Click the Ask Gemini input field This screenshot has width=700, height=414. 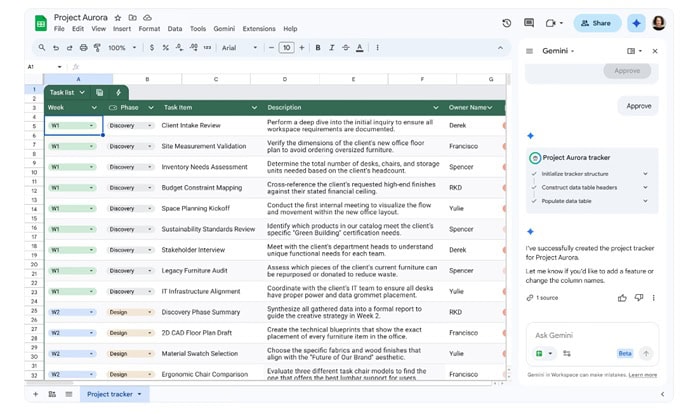pos(592,335)
